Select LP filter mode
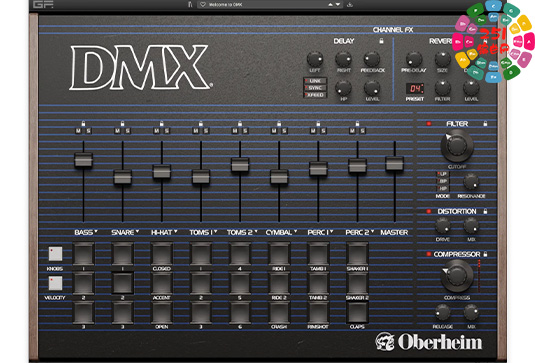Image resolution: width=535 pixels, height=363 pixels. [443, 174]
